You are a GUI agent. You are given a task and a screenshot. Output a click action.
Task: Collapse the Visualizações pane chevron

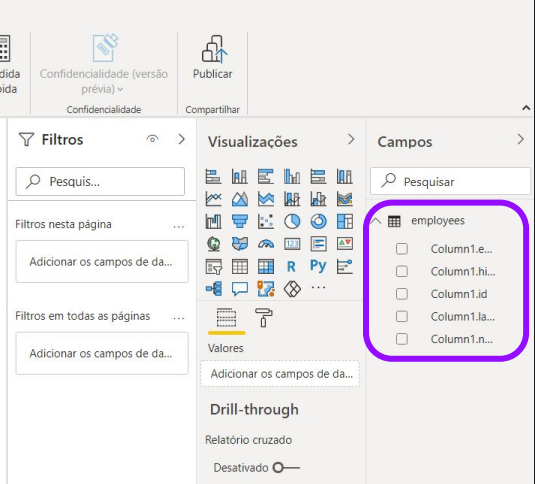pyautogui.click(x=351, y=139)
